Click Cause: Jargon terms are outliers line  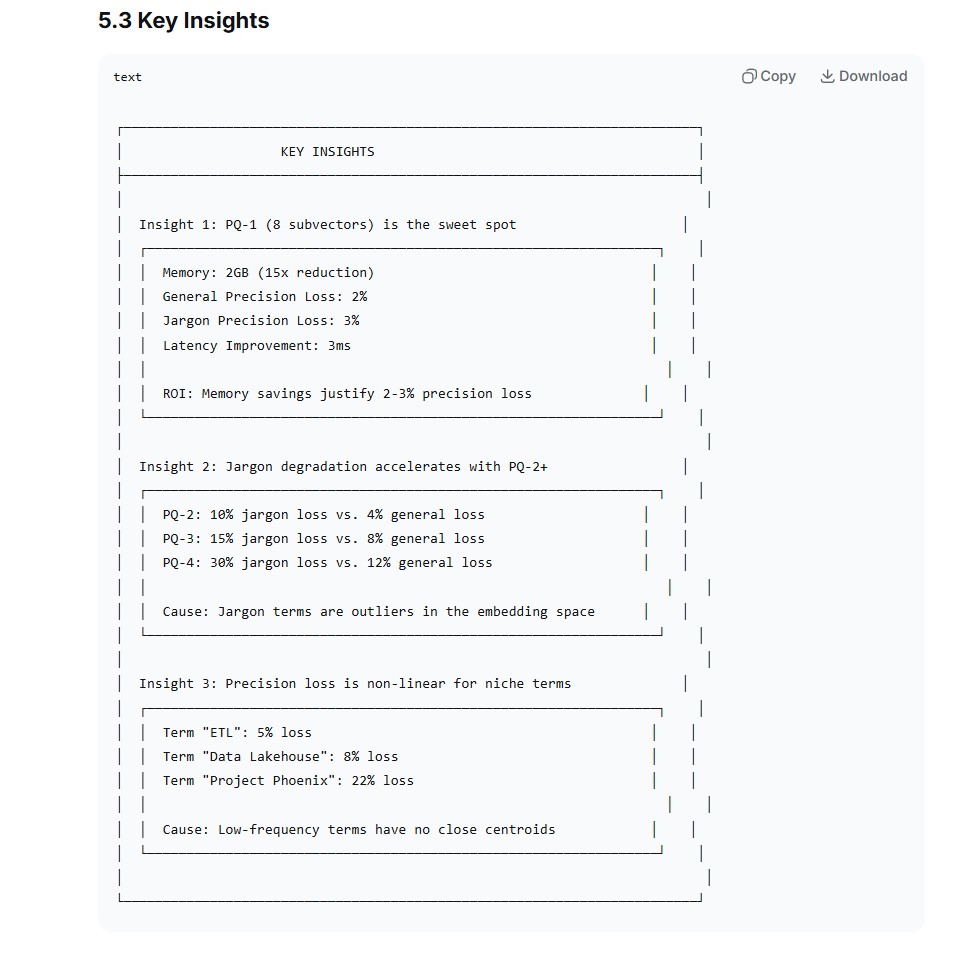tap(378, 612)
